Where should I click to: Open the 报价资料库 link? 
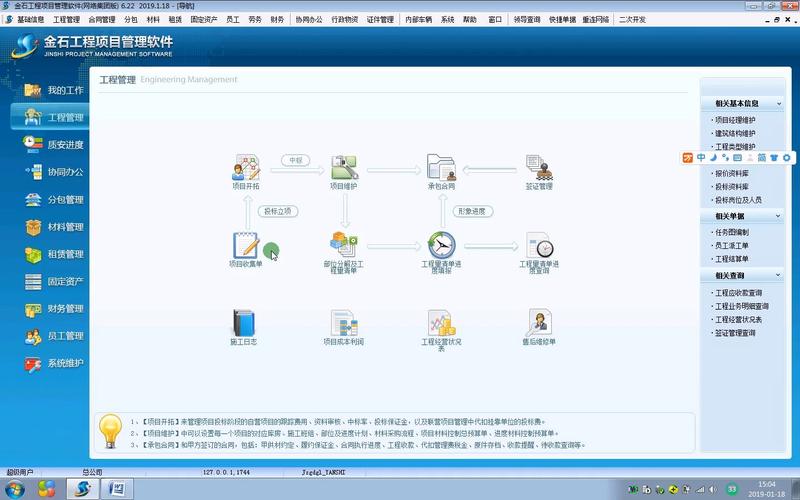[732, 173]
